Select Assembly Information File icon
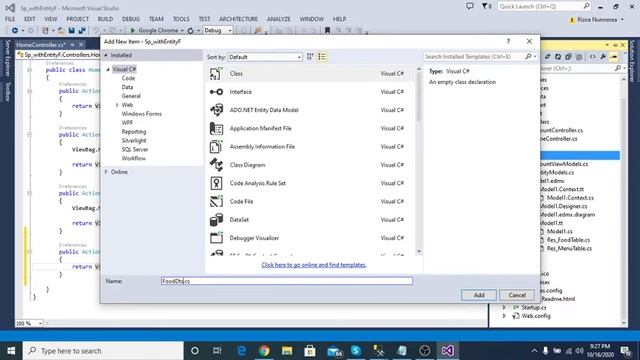This screenshot has width=640, height=360. (216, 147)
